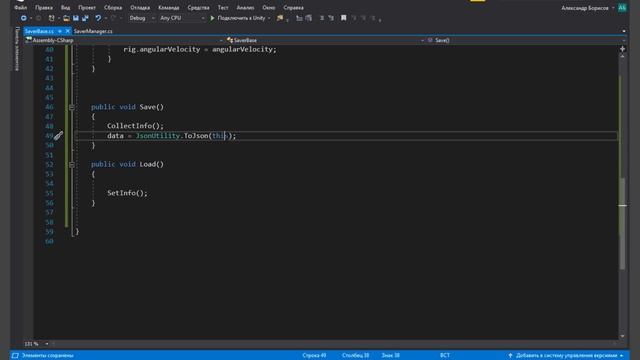
Task: Click the save file toolbar icon
Action: 76,18
